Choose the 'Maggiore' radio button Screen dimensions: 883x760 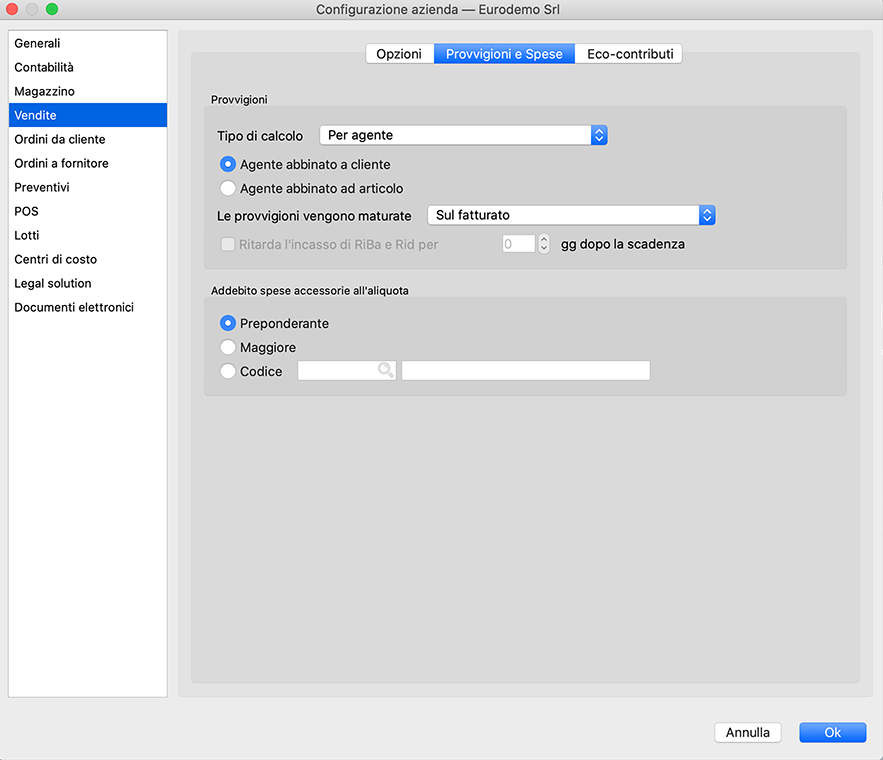pyautogui.click(x=228, y=347)
